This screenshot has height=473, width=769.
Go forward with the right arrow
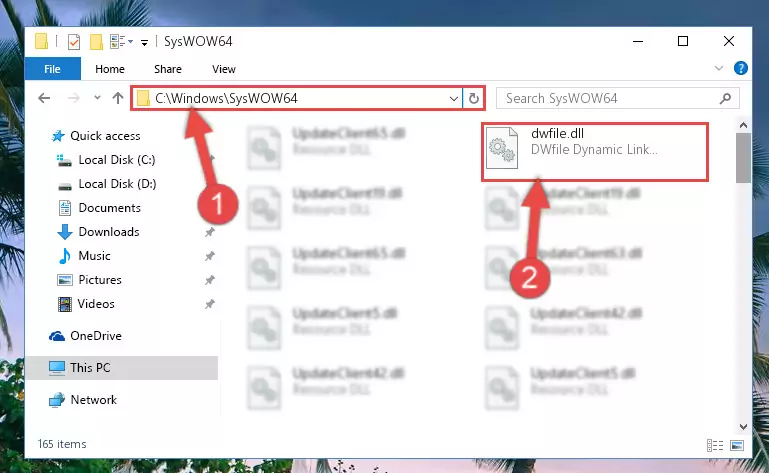(74, 98)
